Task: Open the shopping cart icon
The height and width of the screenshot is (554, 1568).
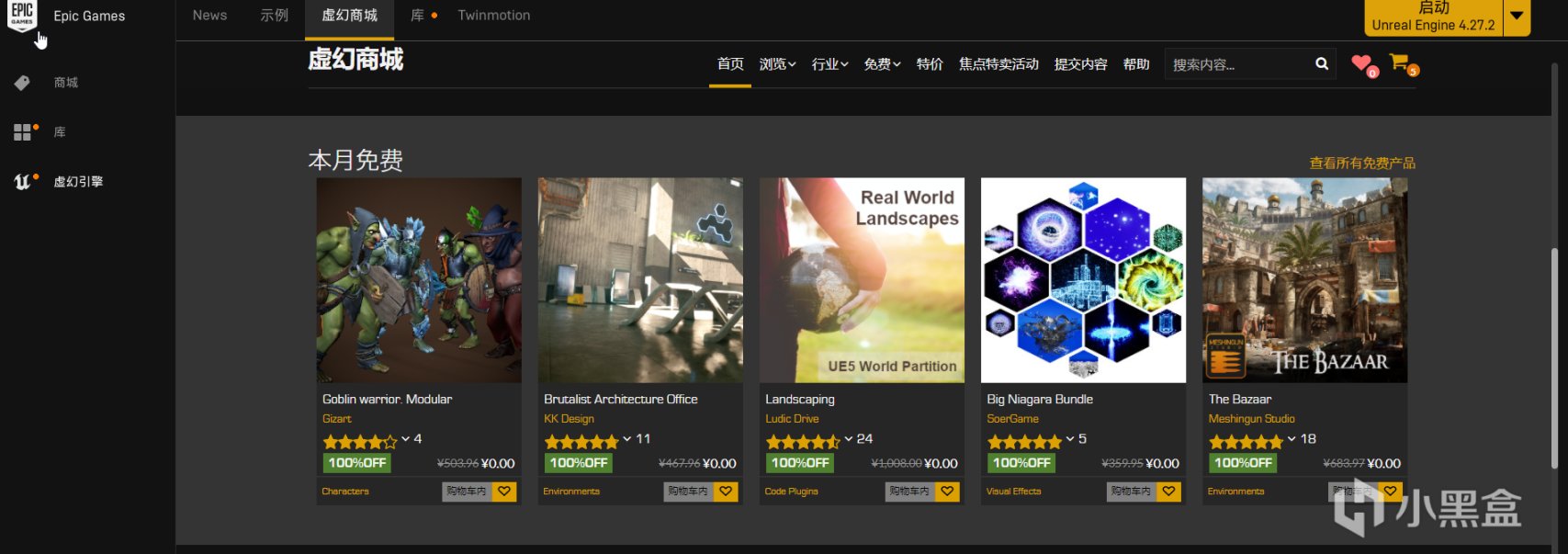Action: 1399,62
